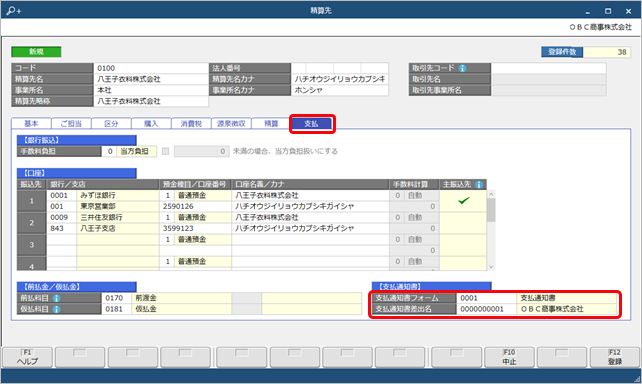Screen dimensions: 642x384
Task: Click 仮払科目 code field 0181
Action: click(116, 309)
